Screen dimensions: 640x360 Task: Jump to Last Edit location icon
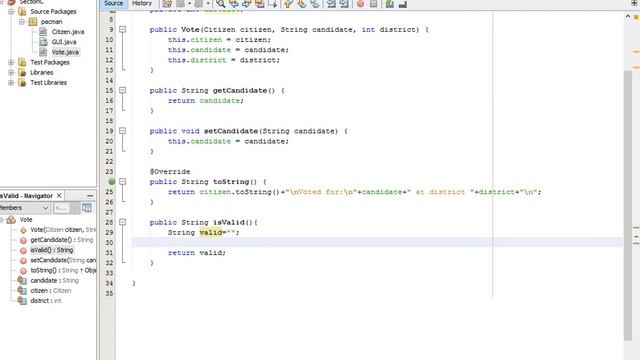pos(167,4)
